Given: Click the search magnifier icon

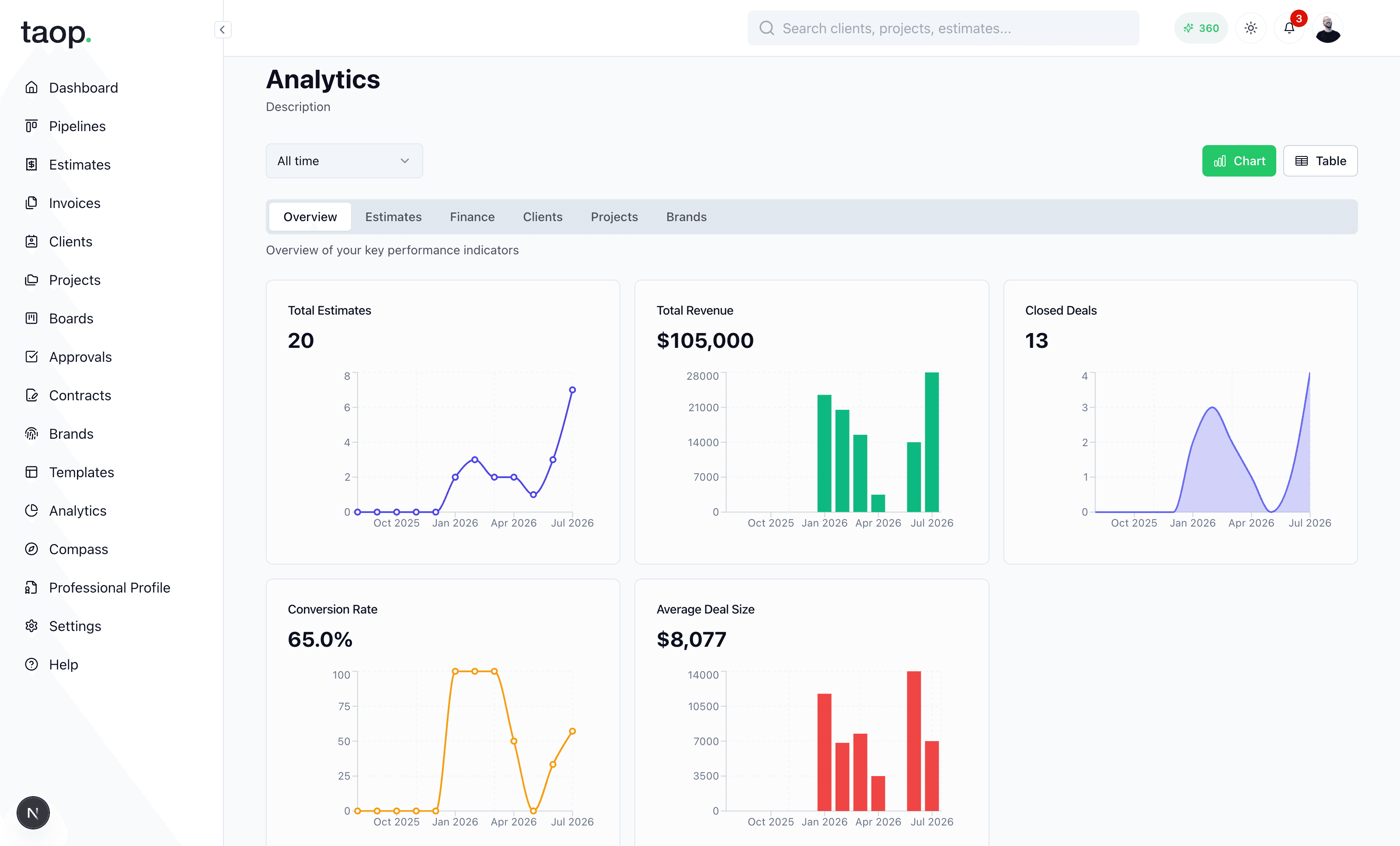Looking at the screenshot, I should 767,28.
